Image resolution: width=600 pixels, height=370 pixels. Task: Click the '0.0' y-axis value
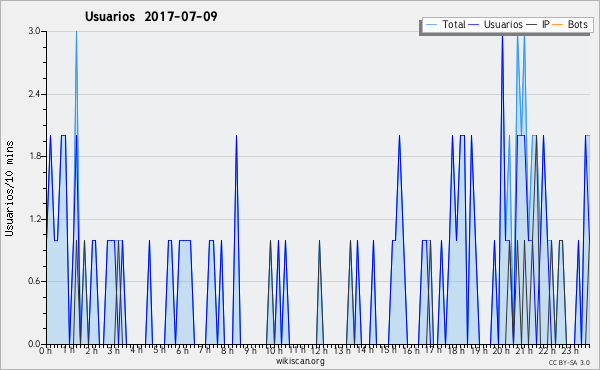point(34,344)
